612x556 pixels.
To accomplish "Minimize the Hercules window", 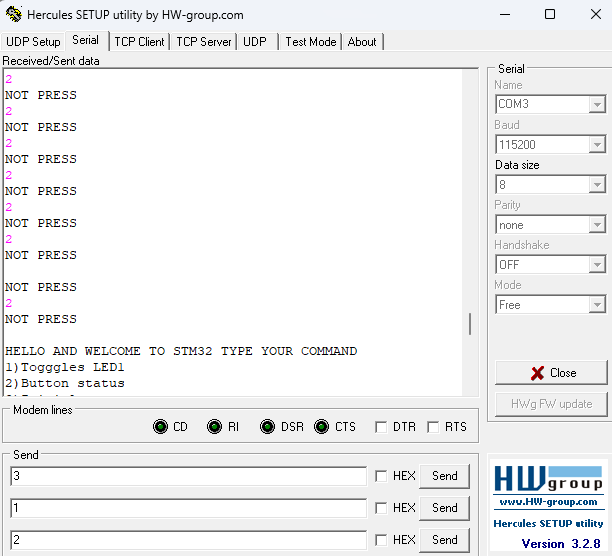I will click(505, 14).
